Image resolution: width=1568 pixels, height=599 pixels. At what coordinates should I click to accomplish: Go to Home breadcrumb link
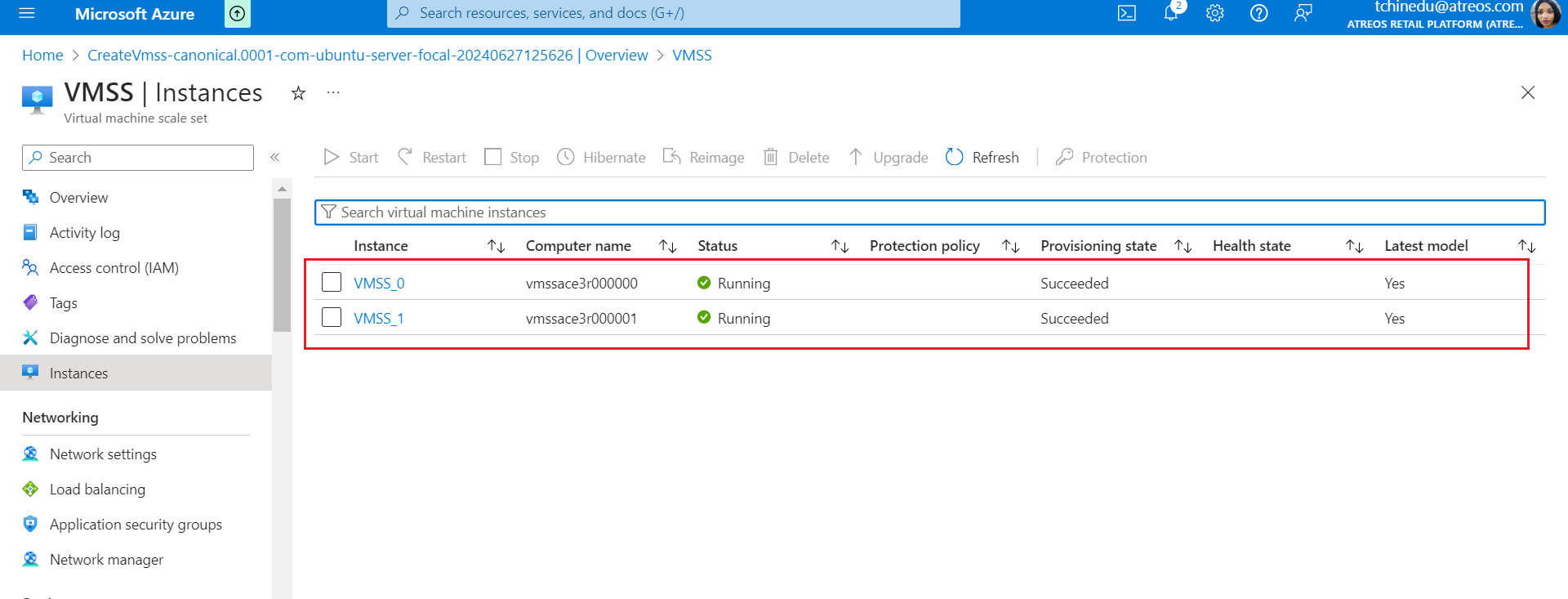click(x=42, y=56)
